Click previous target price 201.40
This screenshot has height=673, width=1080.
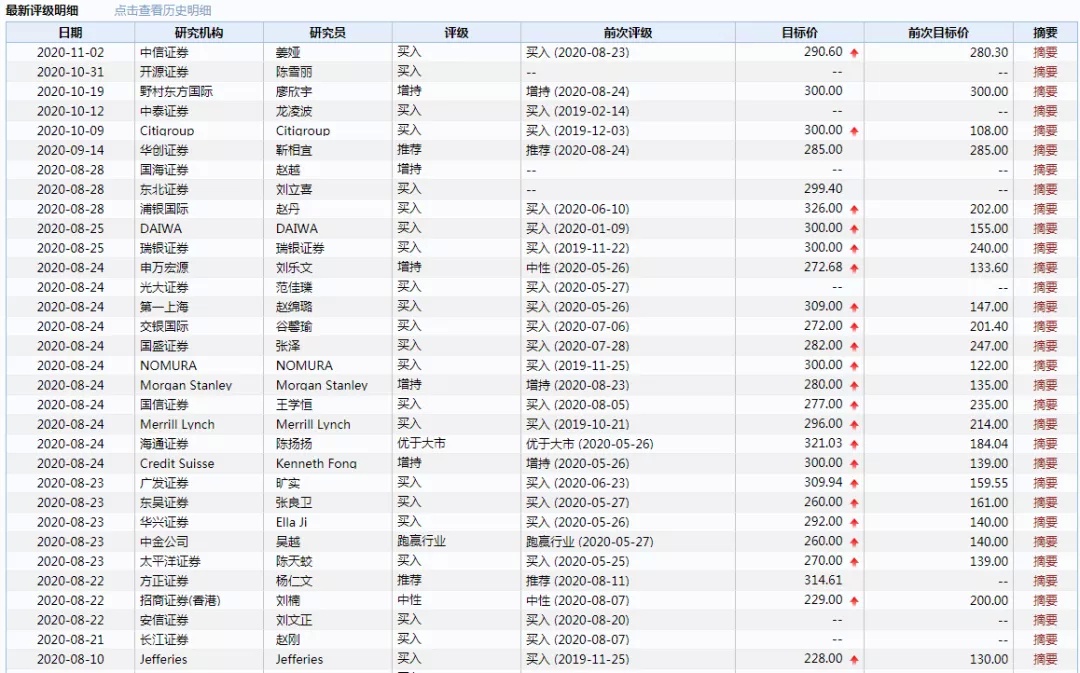[x=988, y=327]
